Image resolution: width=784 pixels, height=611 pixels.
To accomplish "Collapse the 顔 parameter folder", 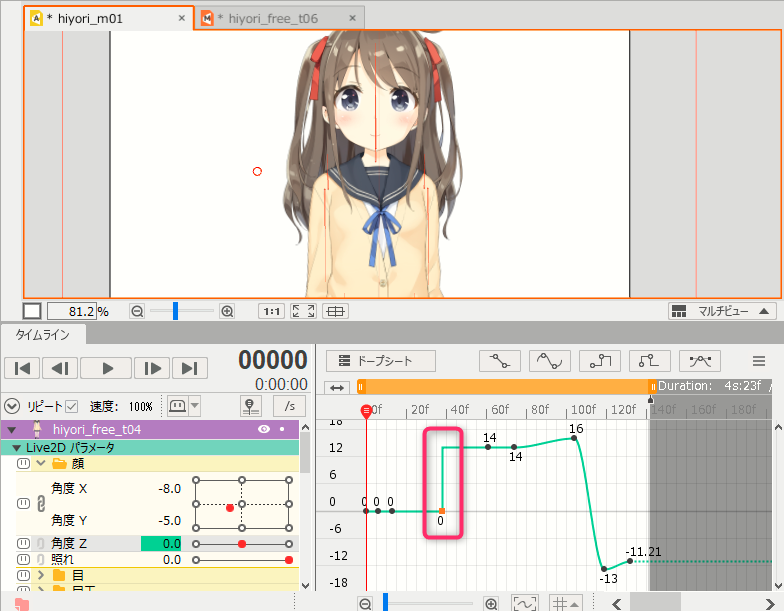I will click(41, 464).
